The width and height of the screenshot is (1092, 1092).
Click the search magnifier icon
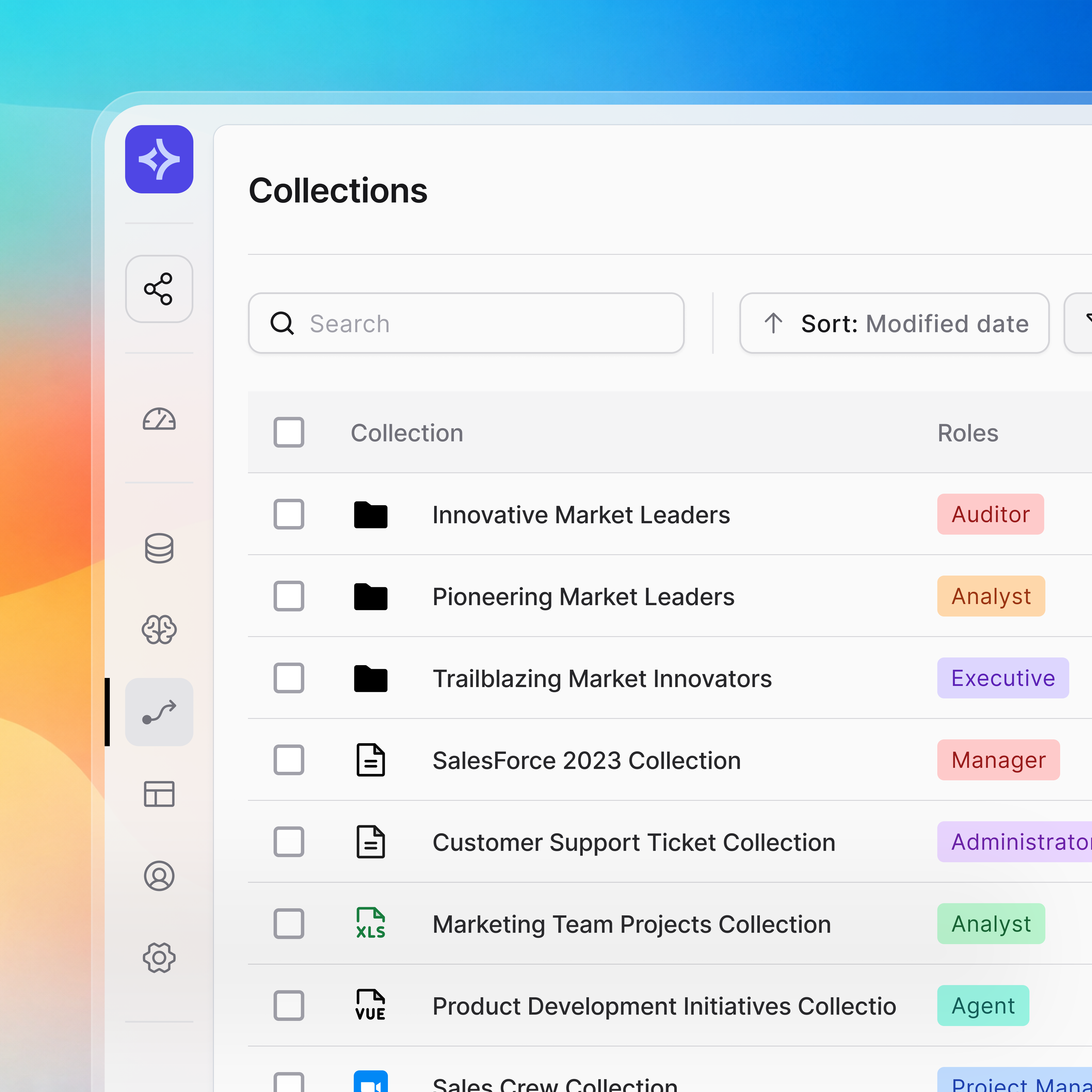point(282,323)
